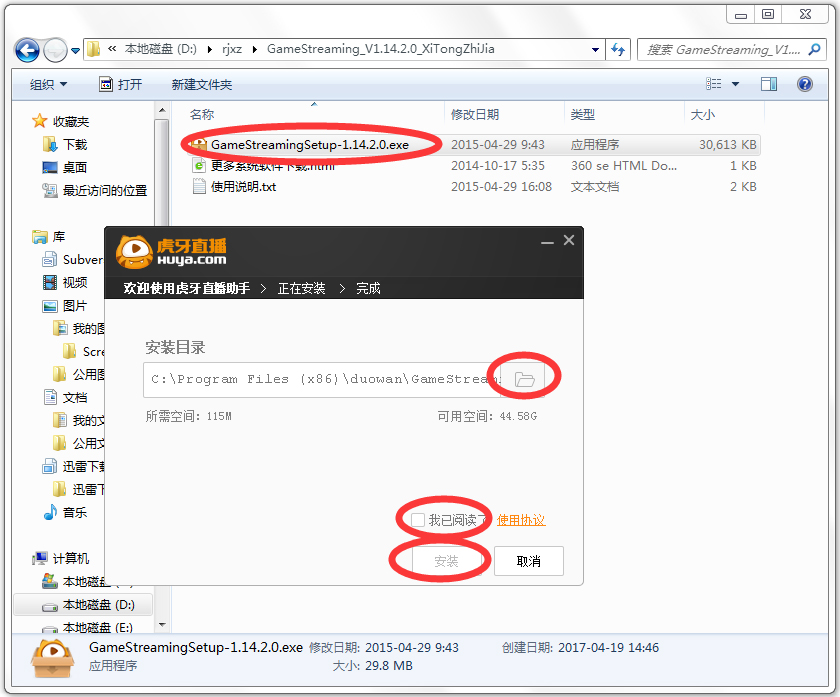Click the installation path text field
The height and width of the screenshot is (697, 840).
[321, 379]
